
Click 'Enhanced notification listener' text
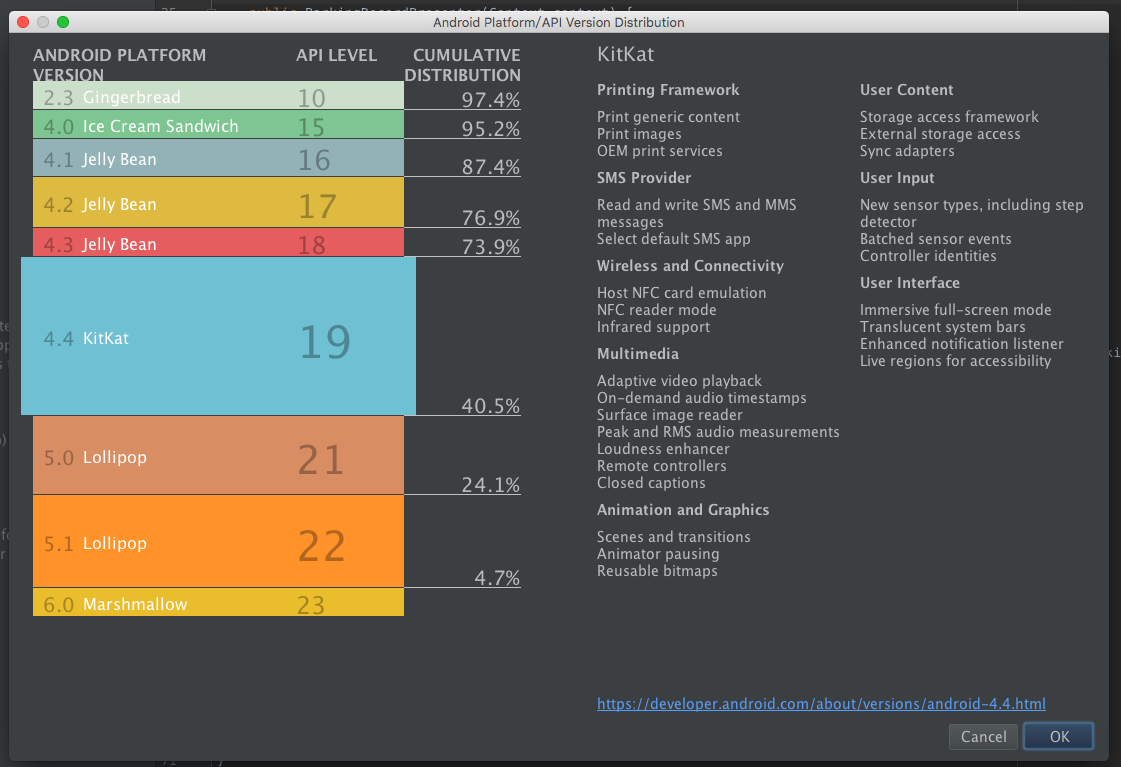pos(962,344)
